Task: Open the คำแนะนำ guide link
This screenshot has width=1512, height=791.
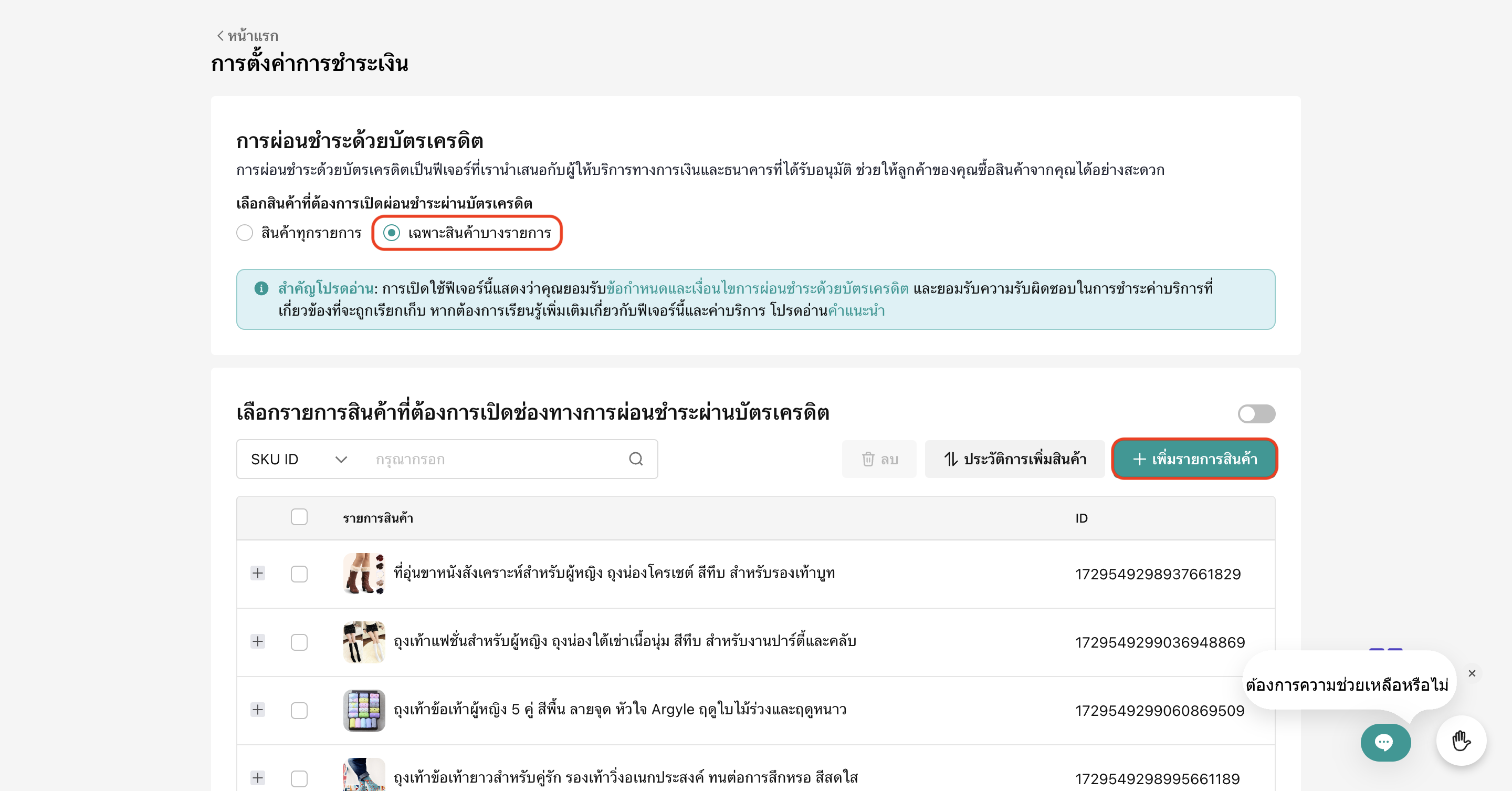Action: point(856,310)
